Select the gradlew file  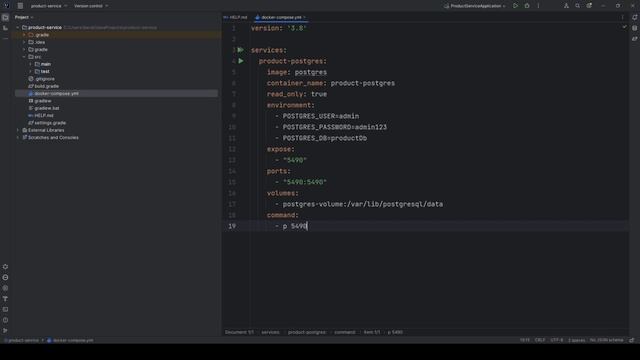click(40, 101)
